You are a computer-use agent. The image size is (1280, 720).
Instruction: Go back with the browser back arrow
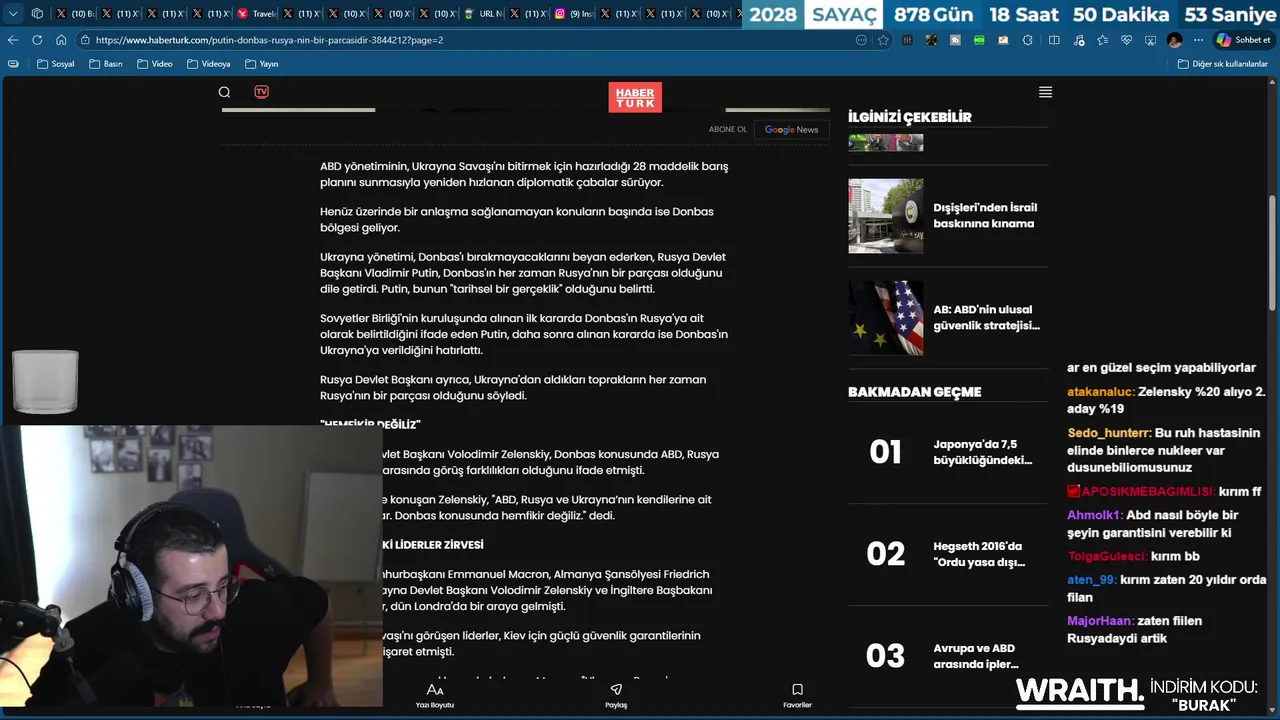coord(13,40)
